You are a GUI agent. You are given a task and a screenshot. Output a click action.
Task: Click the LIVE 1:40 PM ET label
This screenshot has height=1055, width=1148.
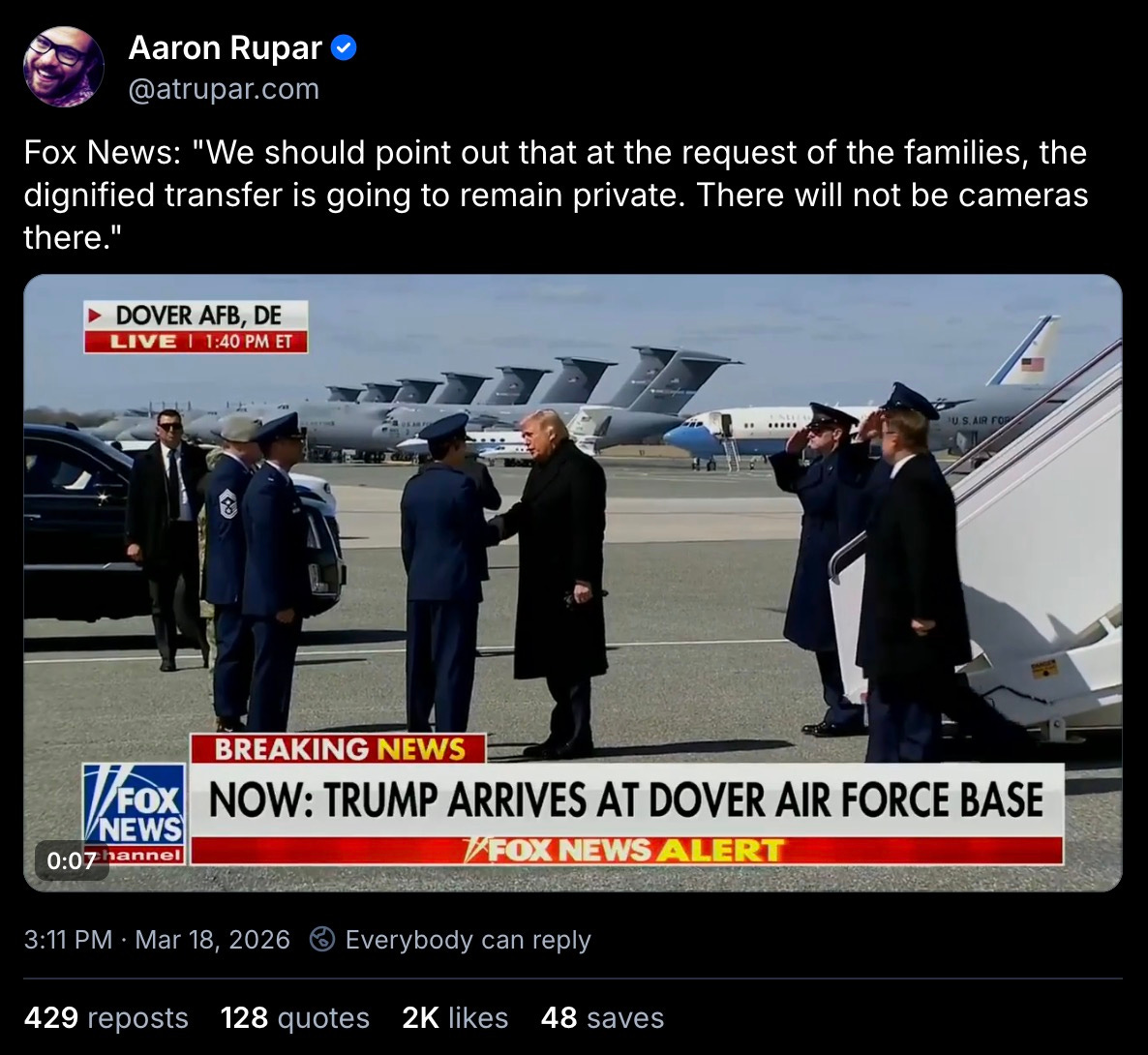[196, 342]
